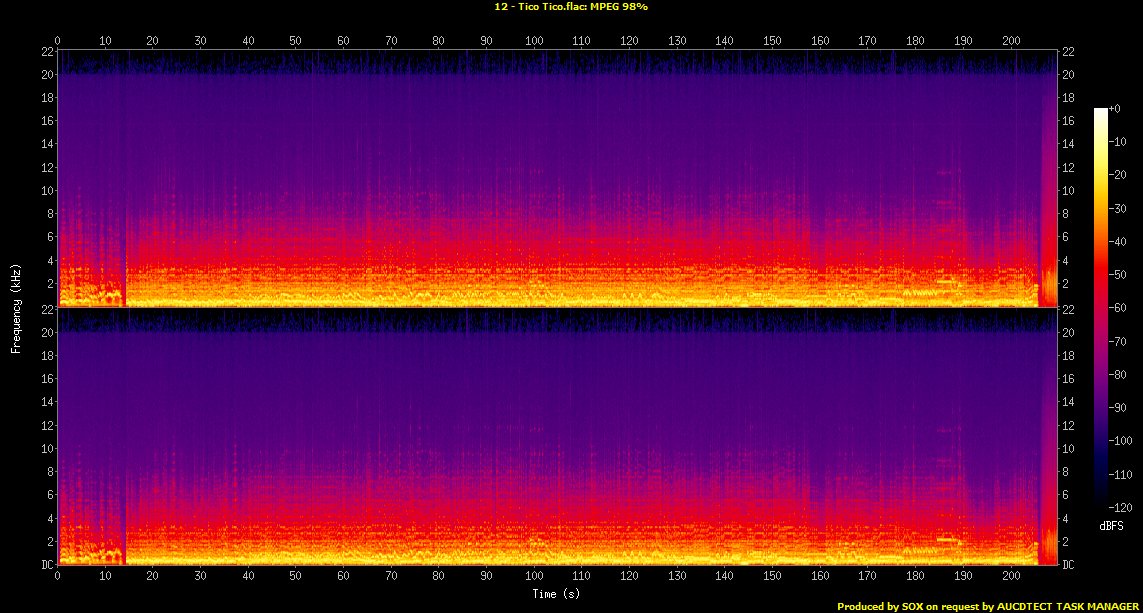The width and height of the screenshot is (1143, 613).
Task: Click the 'Frequency (kHz)' axis label
Action: click(x=16, y=307)
